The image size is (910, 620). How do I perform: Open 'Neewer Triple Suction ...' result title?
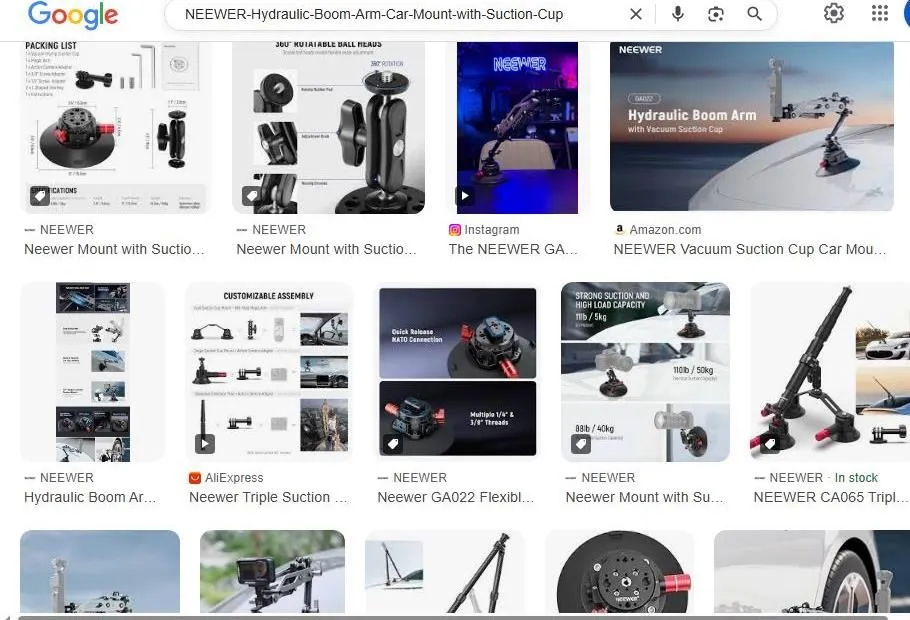pyautogui.click(x=268, y=497)
